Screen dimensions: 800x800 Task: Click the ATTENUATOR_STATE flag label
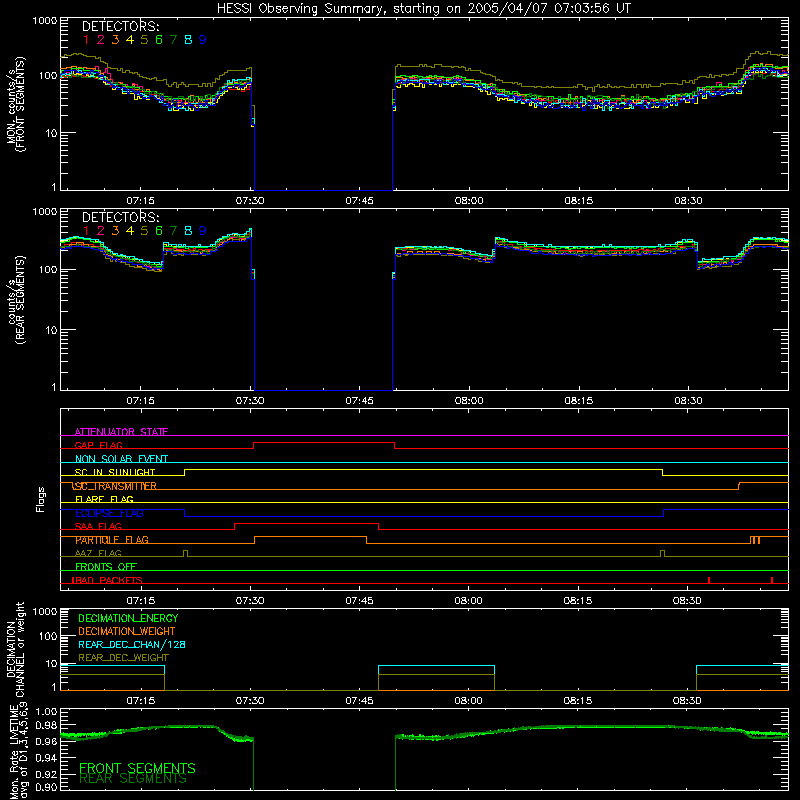pyautogui.click(x=121, y=432)
